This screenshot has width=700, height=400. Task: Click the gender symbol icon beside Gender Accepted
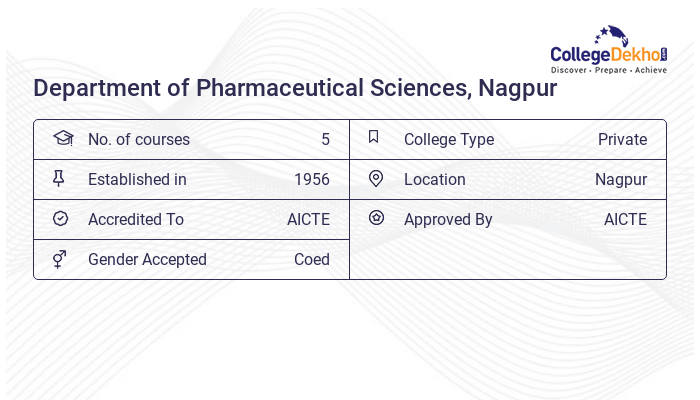[x=59, y=259]
